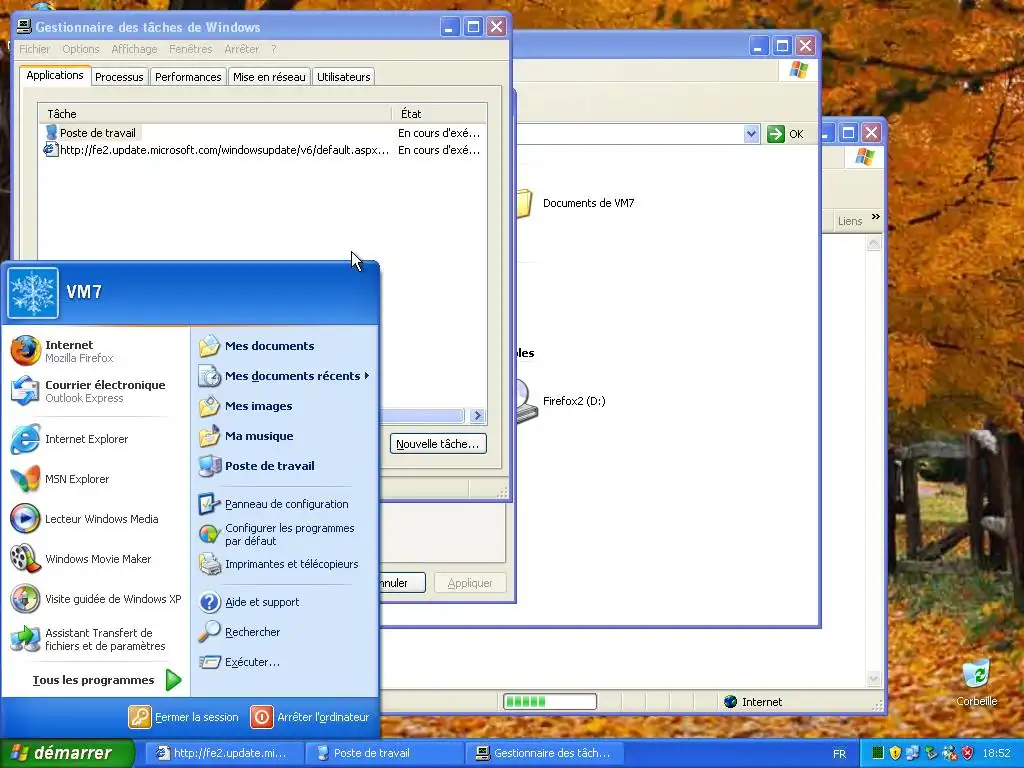This screenshot has width=1024, height=768.
Task: Open Mes documents folder
Action: pos(285,345)
